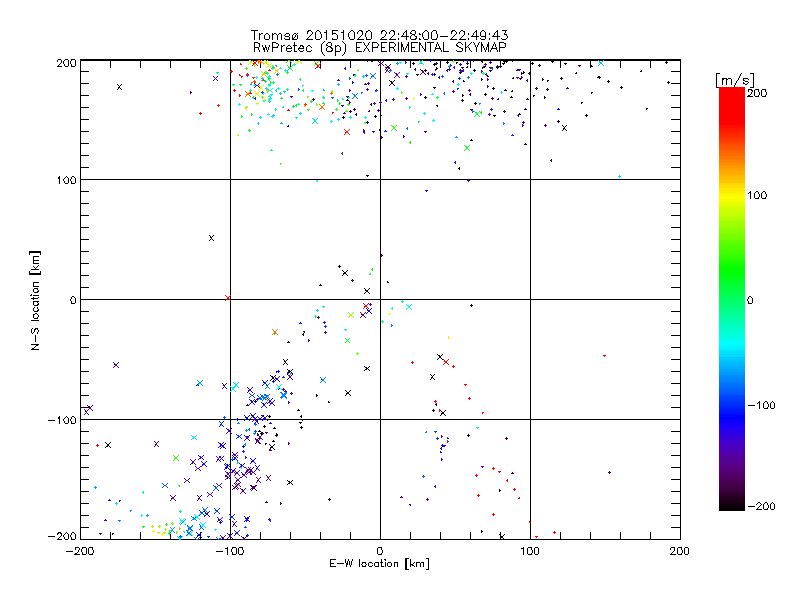This screenshot has height=600, width=800.
Task: Click the N-S axis tick label "0"
Action: pyautogui.click(x=73, y=300)
